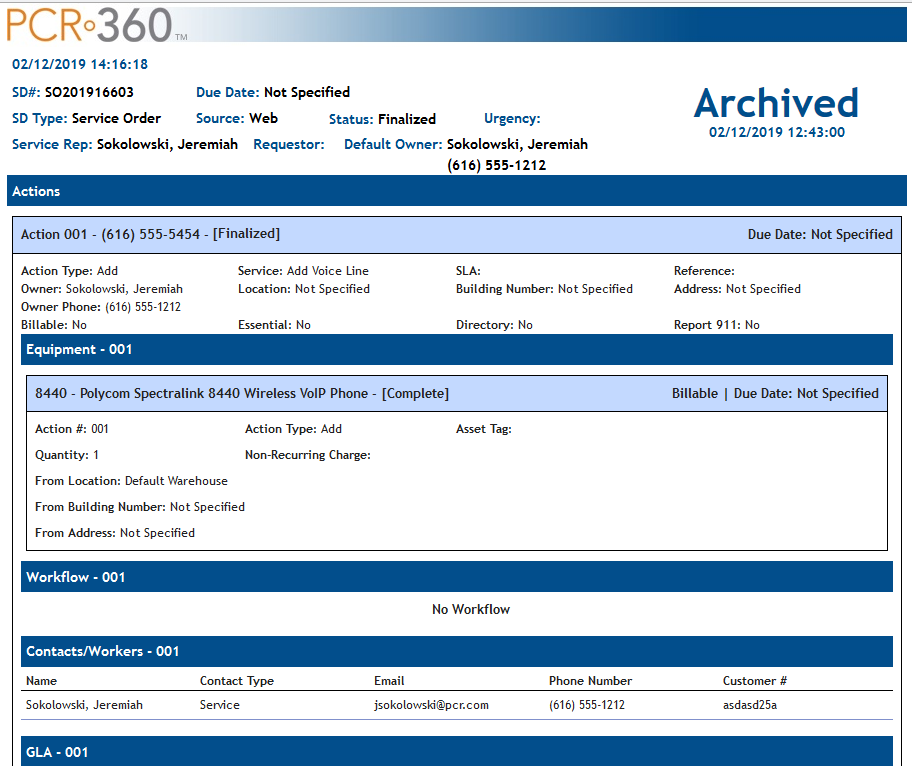Viewport: 912px width, 766px height.
Task: Click Action 001 Due Date: Not Specified
Action: tap(820, 234)
